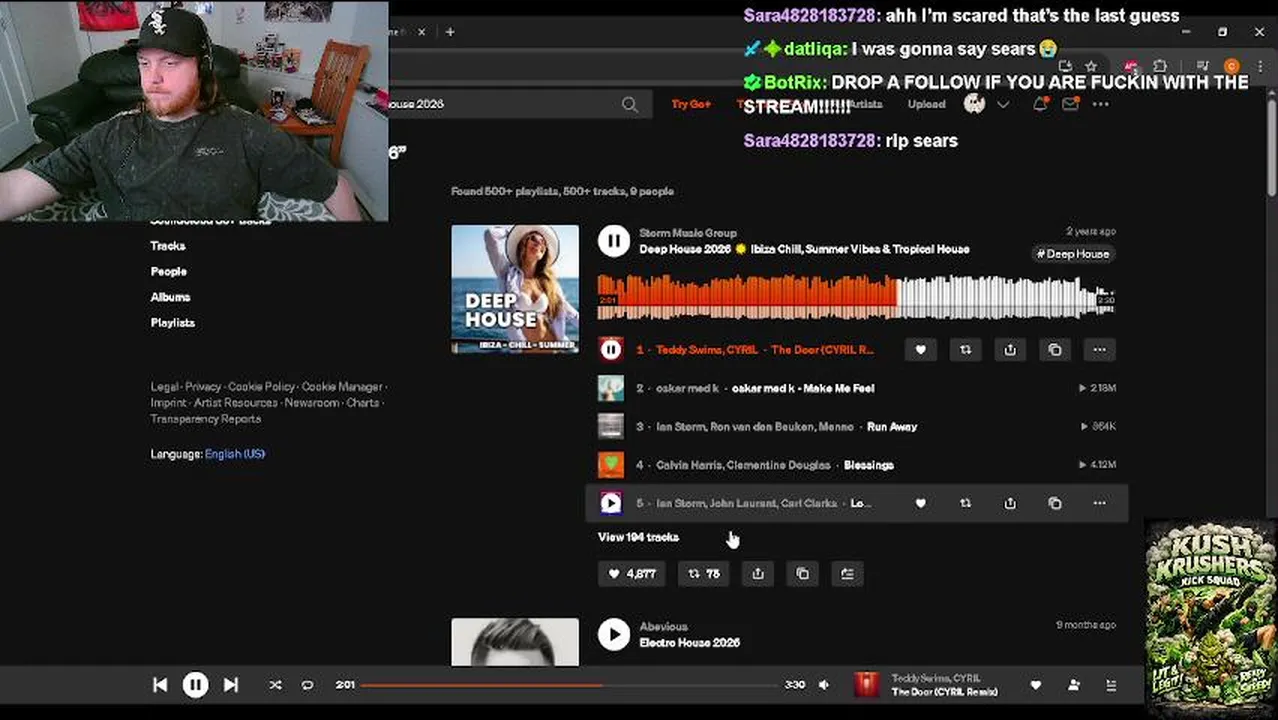Screen dimensions: 1278x720
Task: Open the Try Go+ link
Action: (x=691, y=104)
